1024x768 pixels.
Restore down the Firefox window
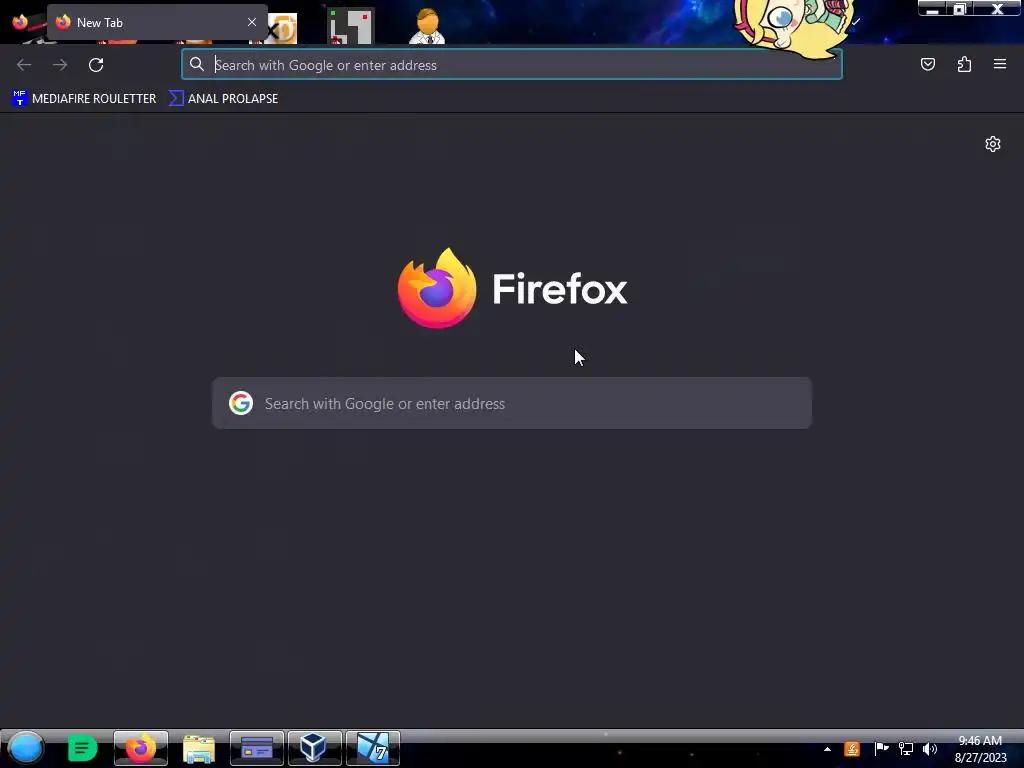point(960,8)
